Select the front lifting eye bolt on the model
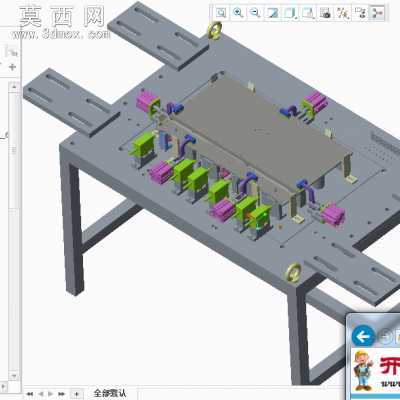This screenshot has width=400, height=400. 293,272
